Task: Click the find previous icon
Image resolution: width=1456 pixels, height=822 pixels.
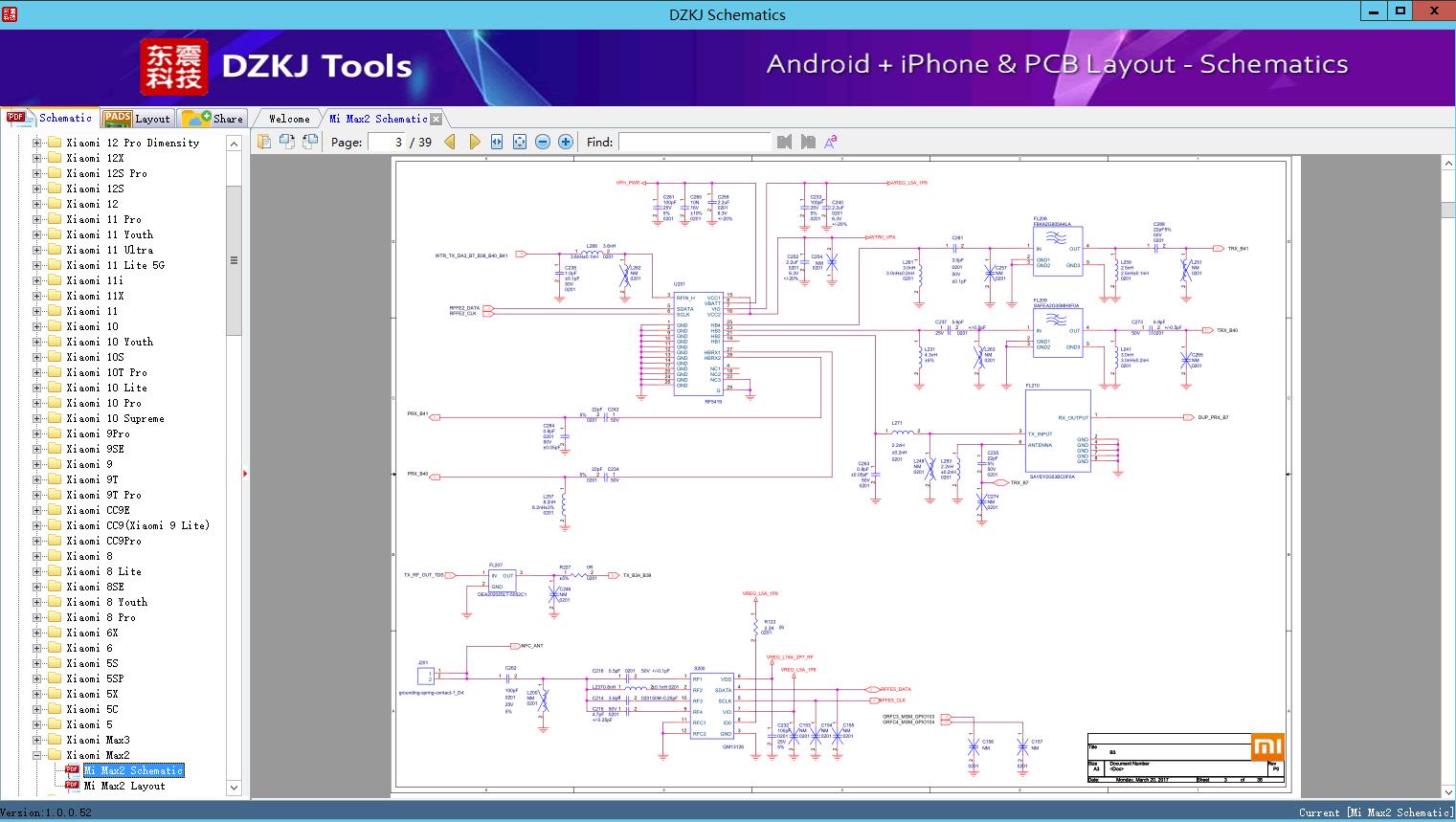Action: pos(785,142)
